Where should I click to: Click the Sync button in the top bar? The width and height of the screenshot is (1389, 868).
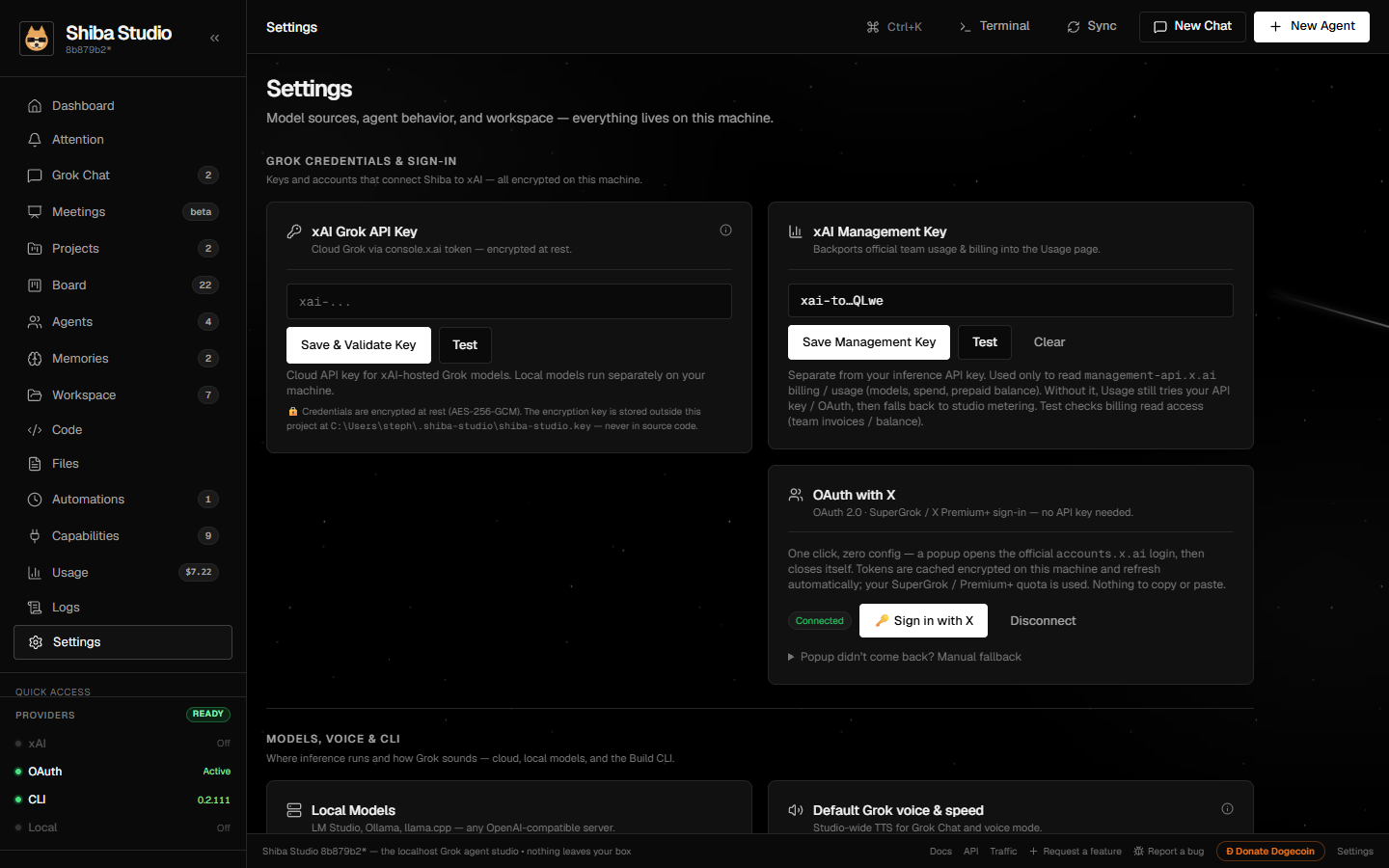click(1092, 26)
